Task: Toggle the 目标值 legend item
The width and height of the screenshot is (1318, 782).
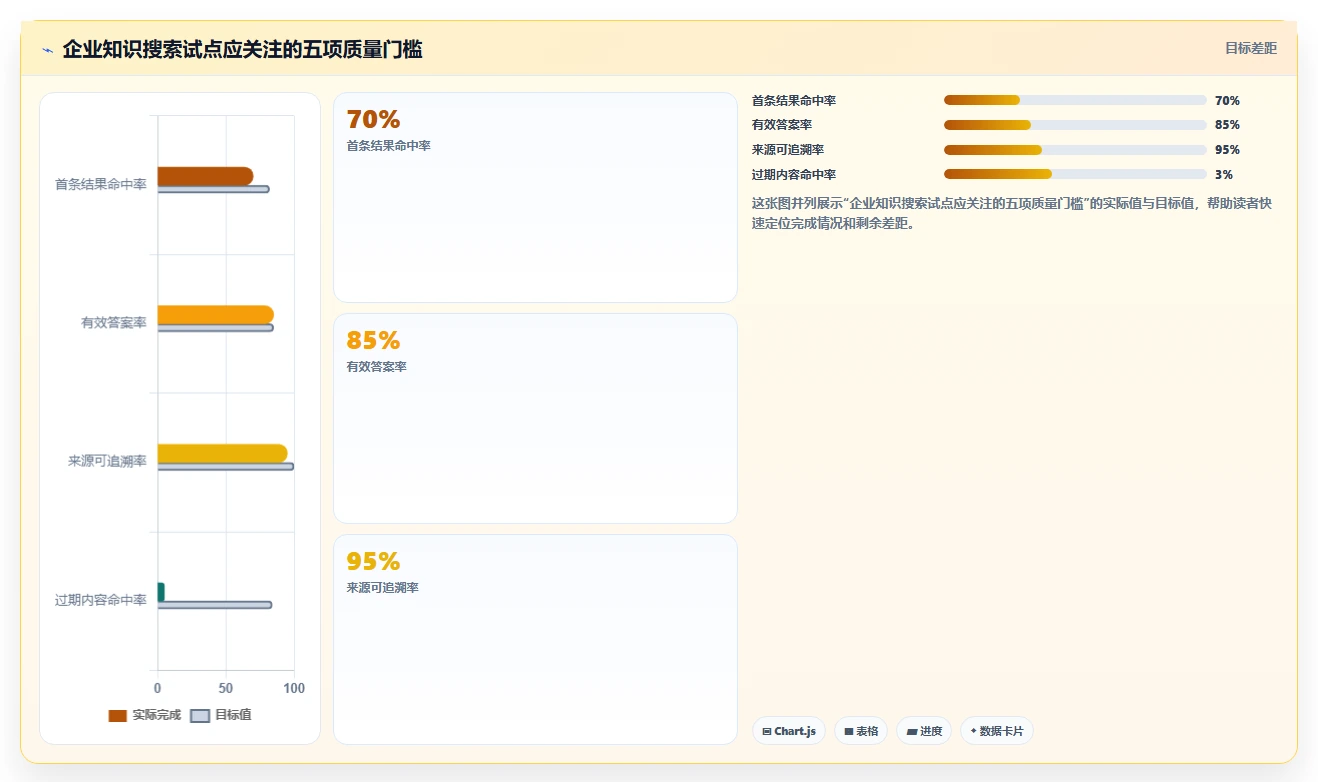Action: click(x=221, y=716)
